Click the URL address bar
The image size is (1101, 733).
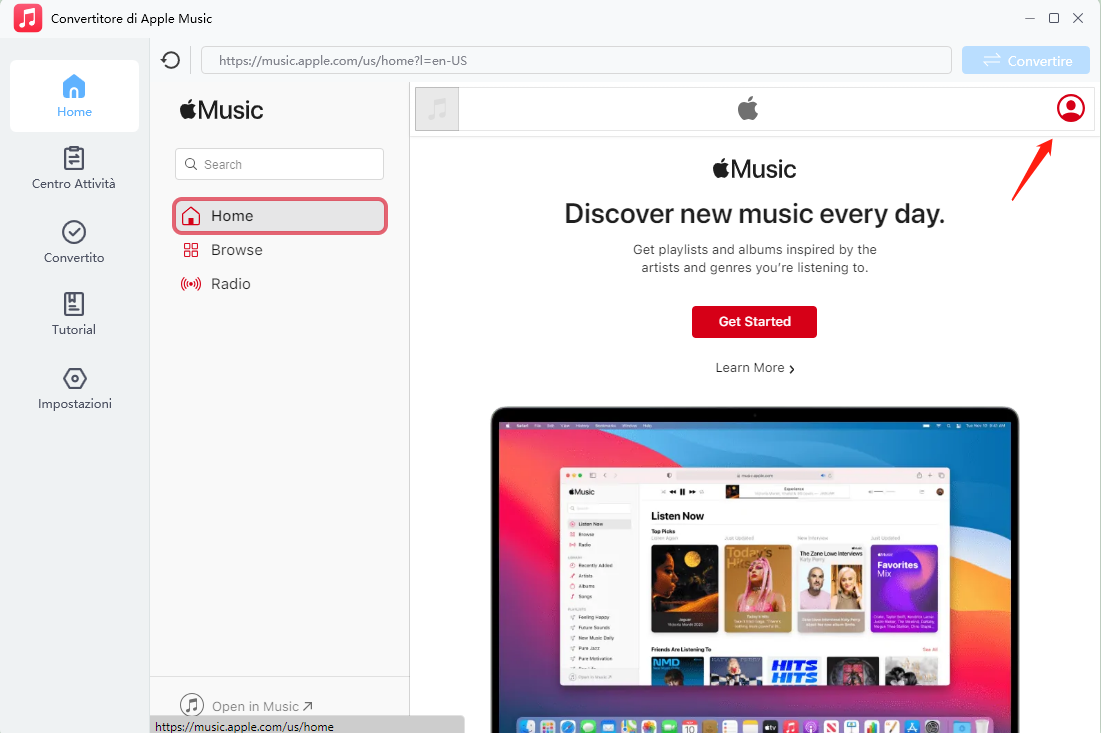pos(576,60)
